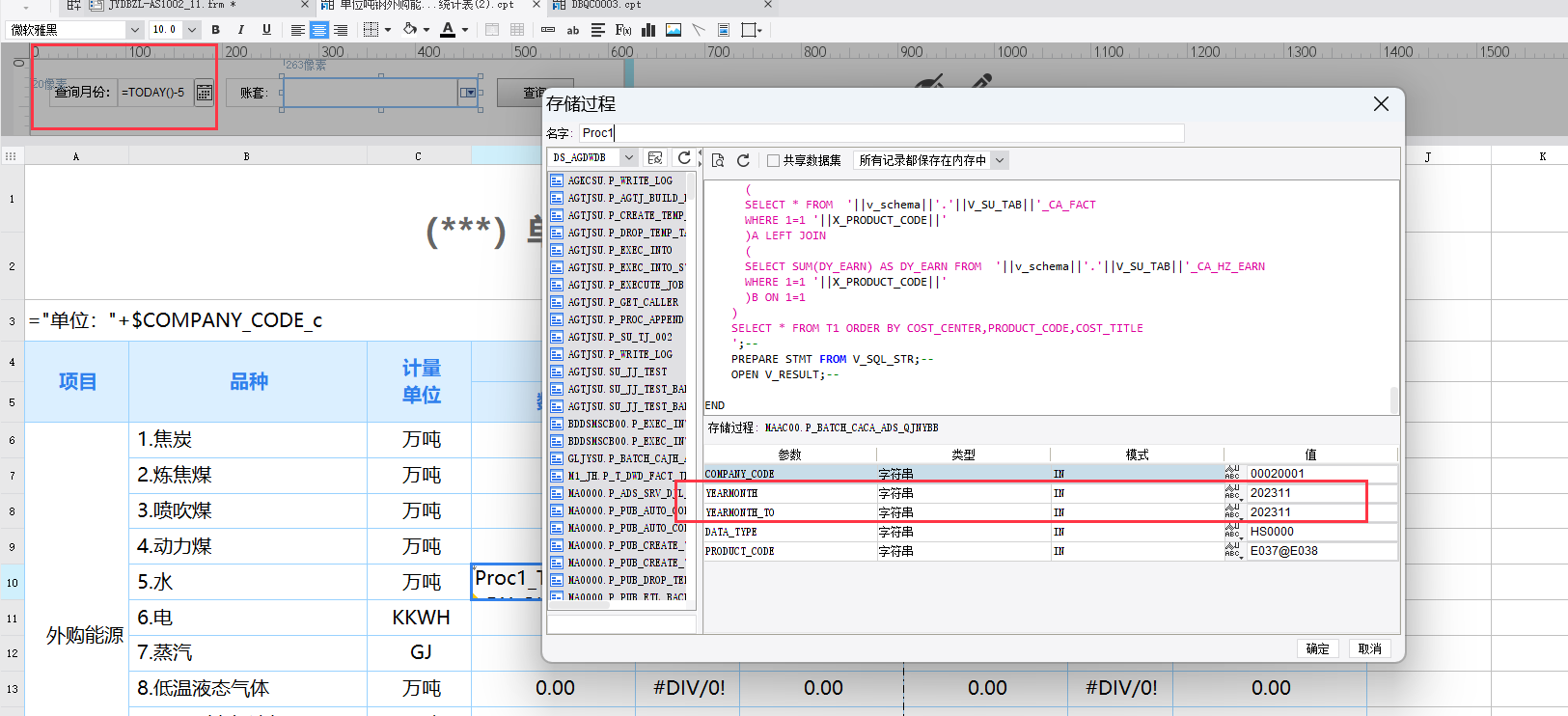
Task: Edit the YEARMONTH value 202311
Action: tap(1321, 493)
